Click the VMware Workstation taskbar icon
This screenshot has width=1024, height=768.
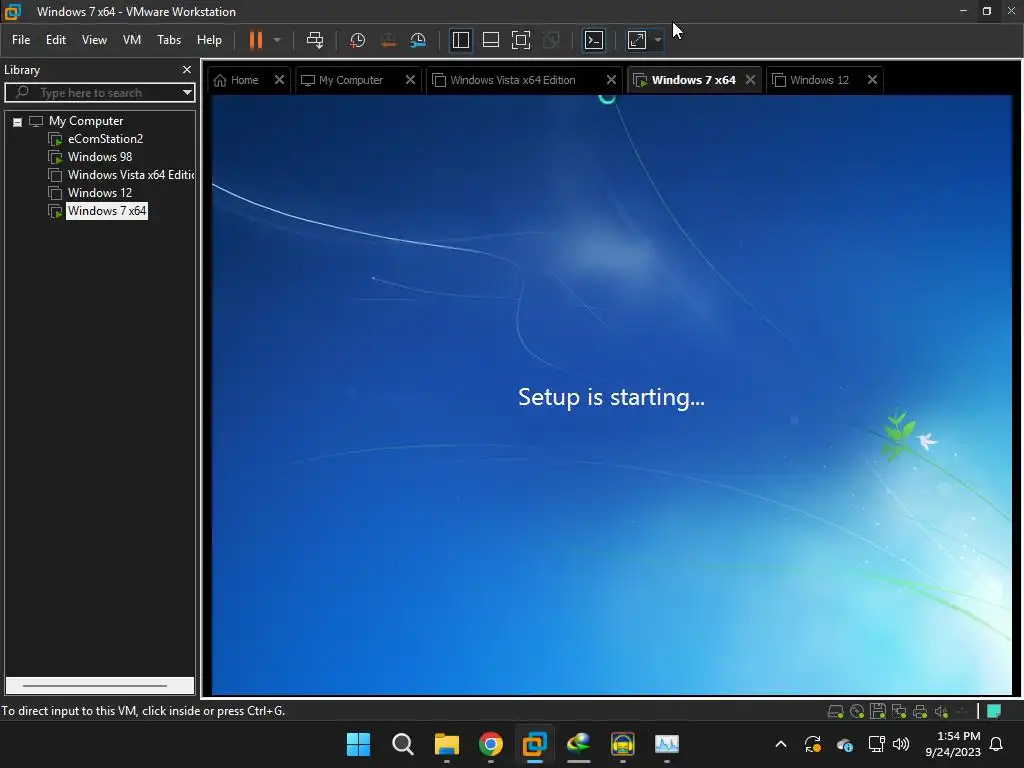pos(534,744)
